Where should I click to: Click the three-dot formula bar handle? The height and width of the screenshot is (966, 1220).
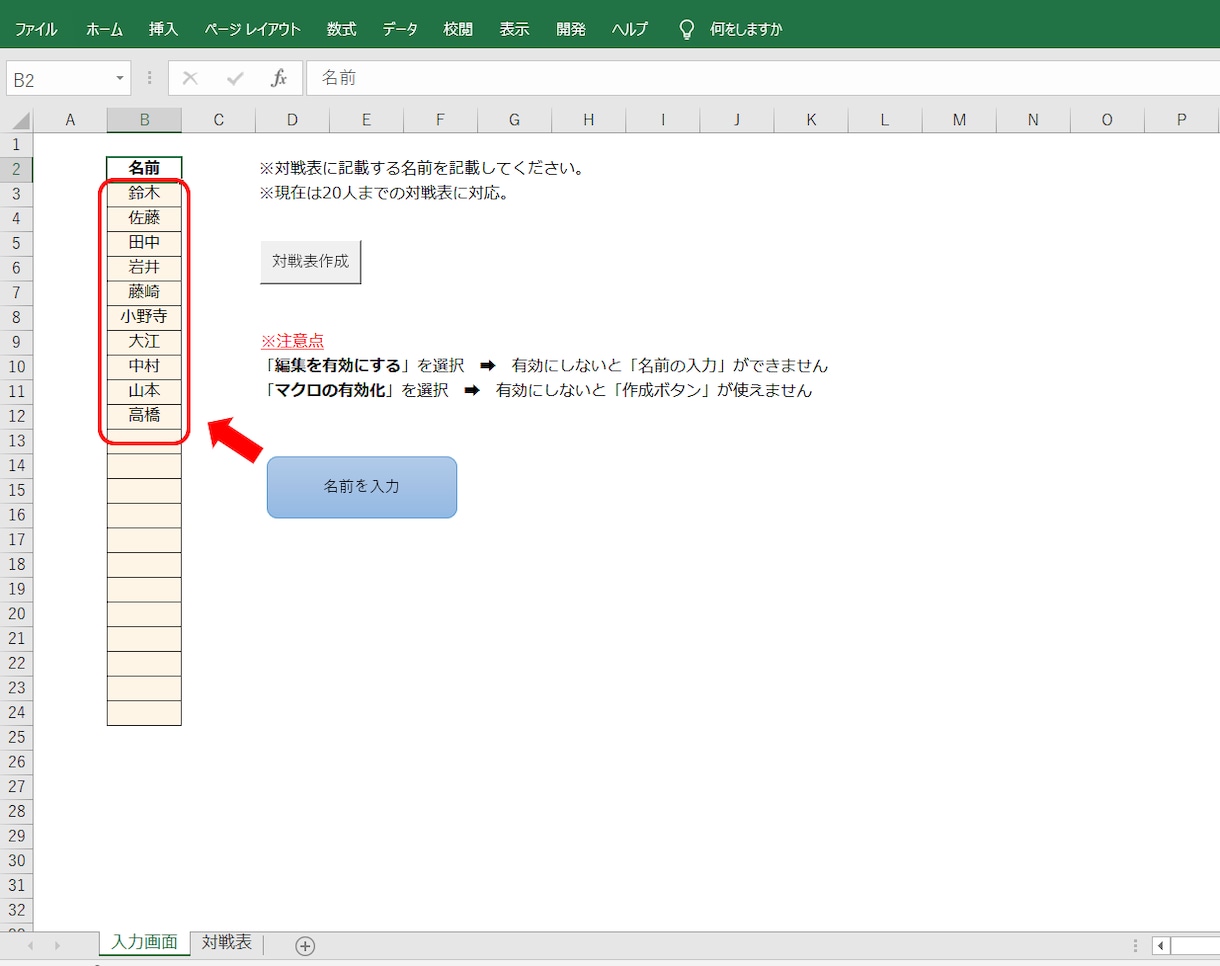tap(149, 78)
